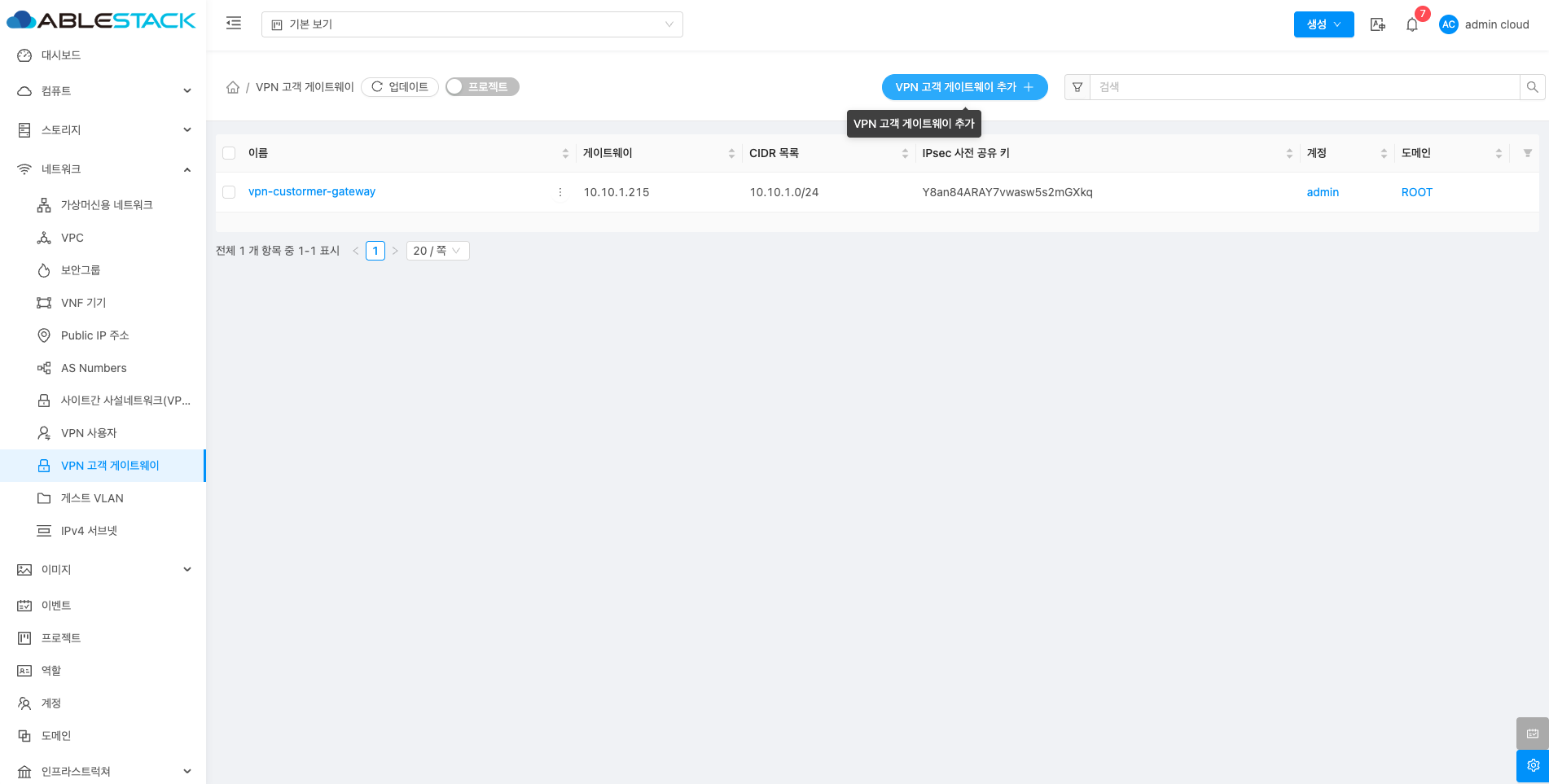Click VPN 고객 게이트웨이 추가 button
Screen dimensions: 1549x784
click(965, 87)
